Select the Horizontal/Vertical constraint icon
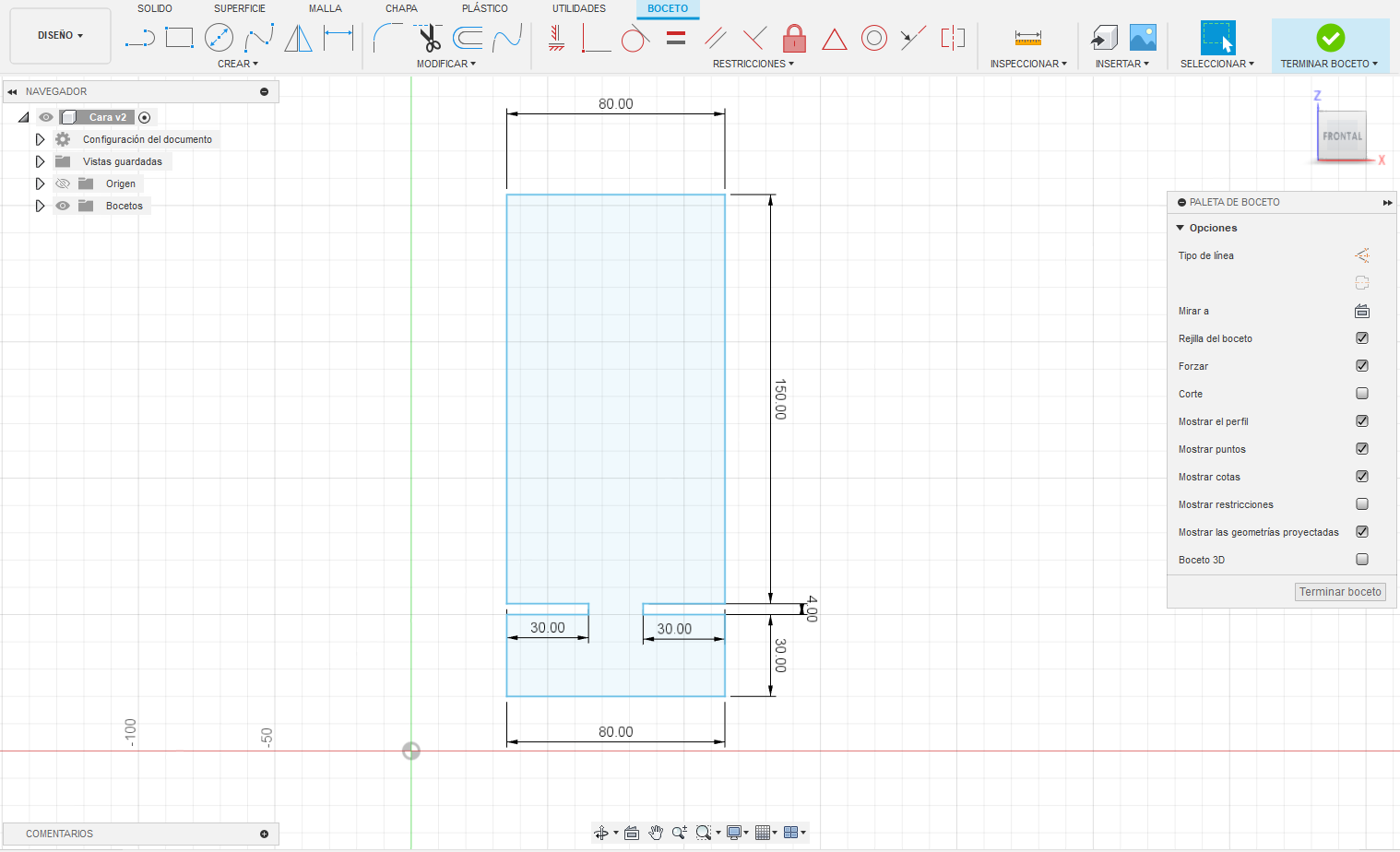This screenshot has height=852, width=1400. click(556, 38)
